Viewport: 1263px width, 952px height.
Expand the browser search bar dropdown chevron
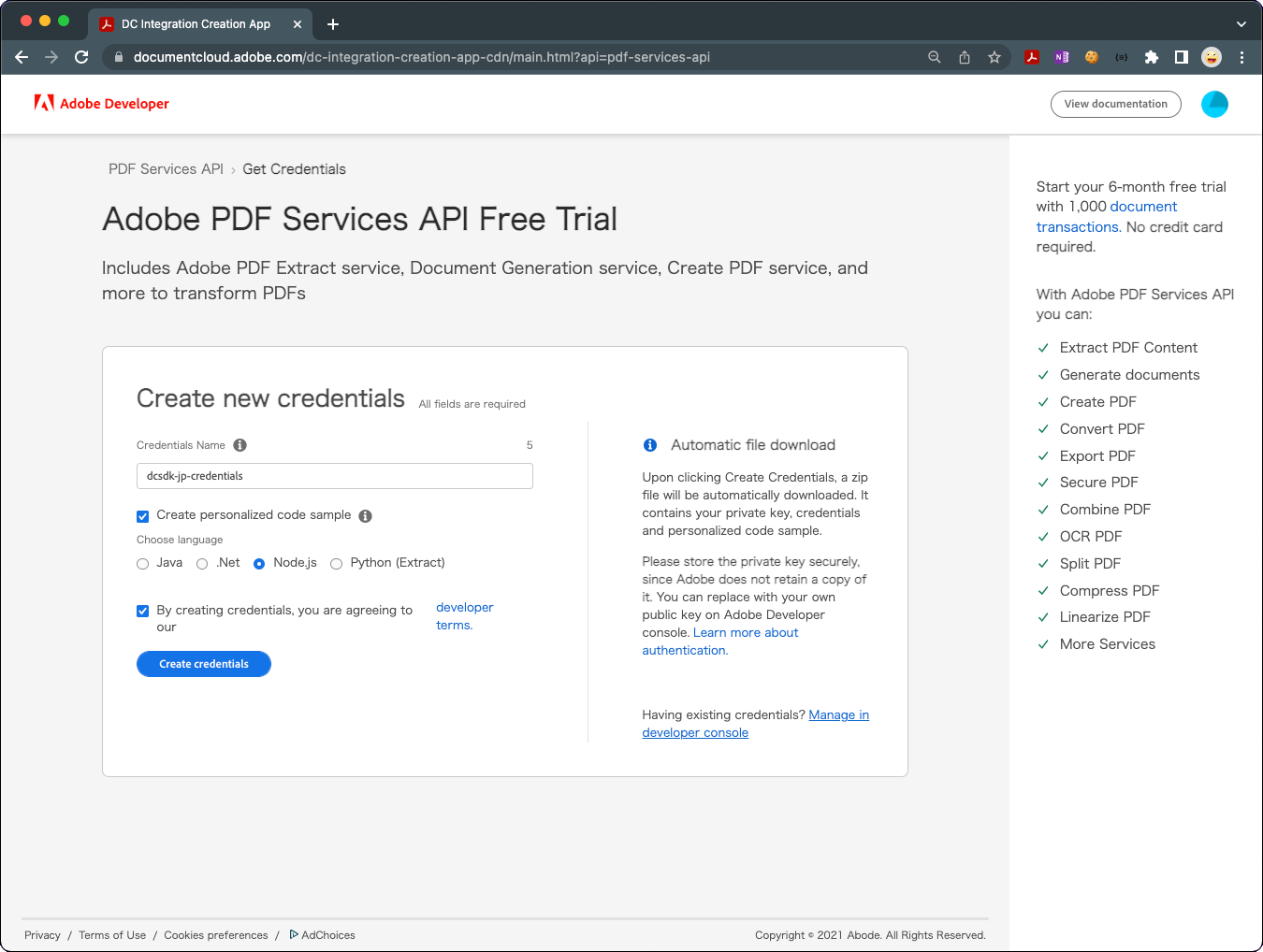tap(1241, 23)
